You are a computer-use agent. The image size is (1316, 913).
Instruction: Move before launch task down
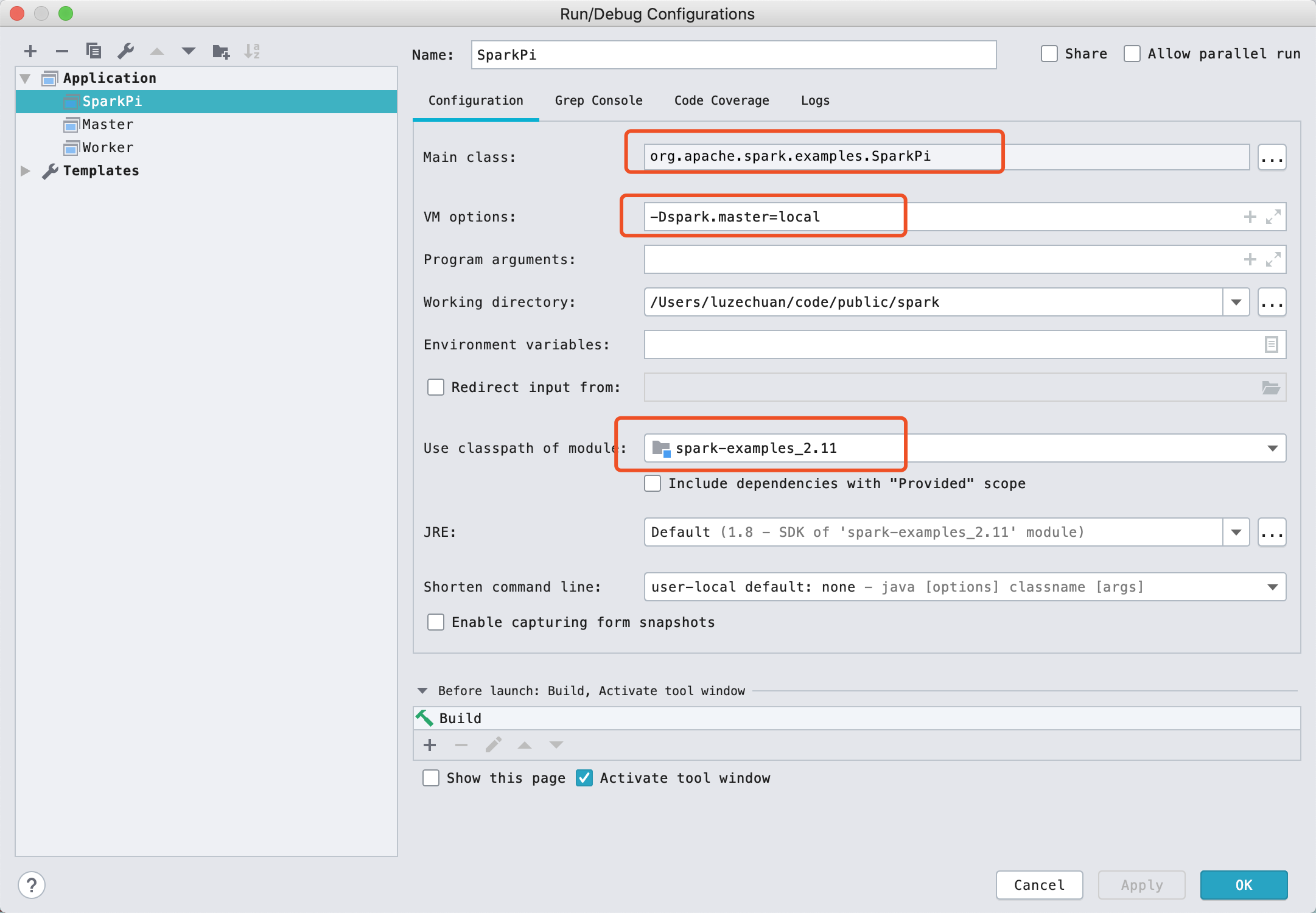[556, 745]
